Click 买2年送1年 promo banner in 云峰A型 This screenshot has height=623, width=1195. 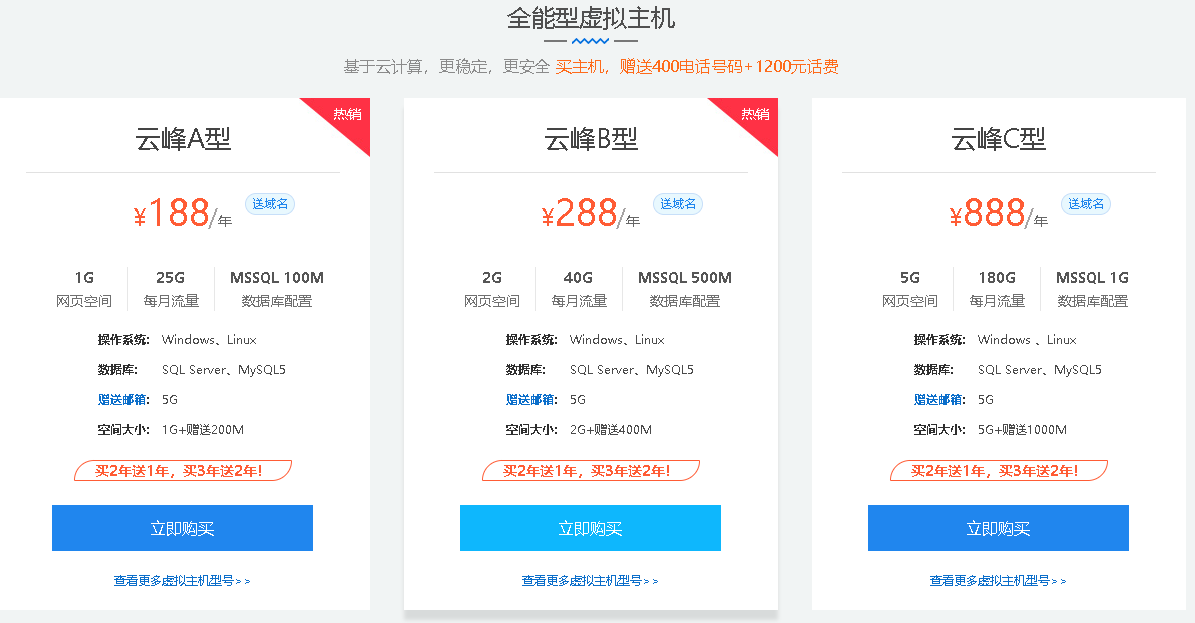pos(182,470)
